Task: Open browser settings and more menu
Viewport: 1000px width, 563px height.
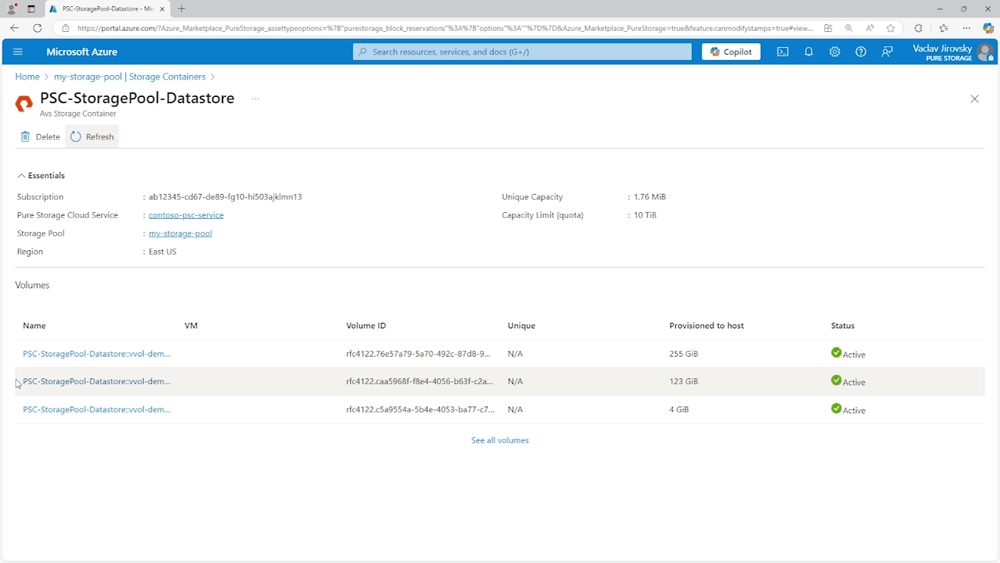Action: 967,28
